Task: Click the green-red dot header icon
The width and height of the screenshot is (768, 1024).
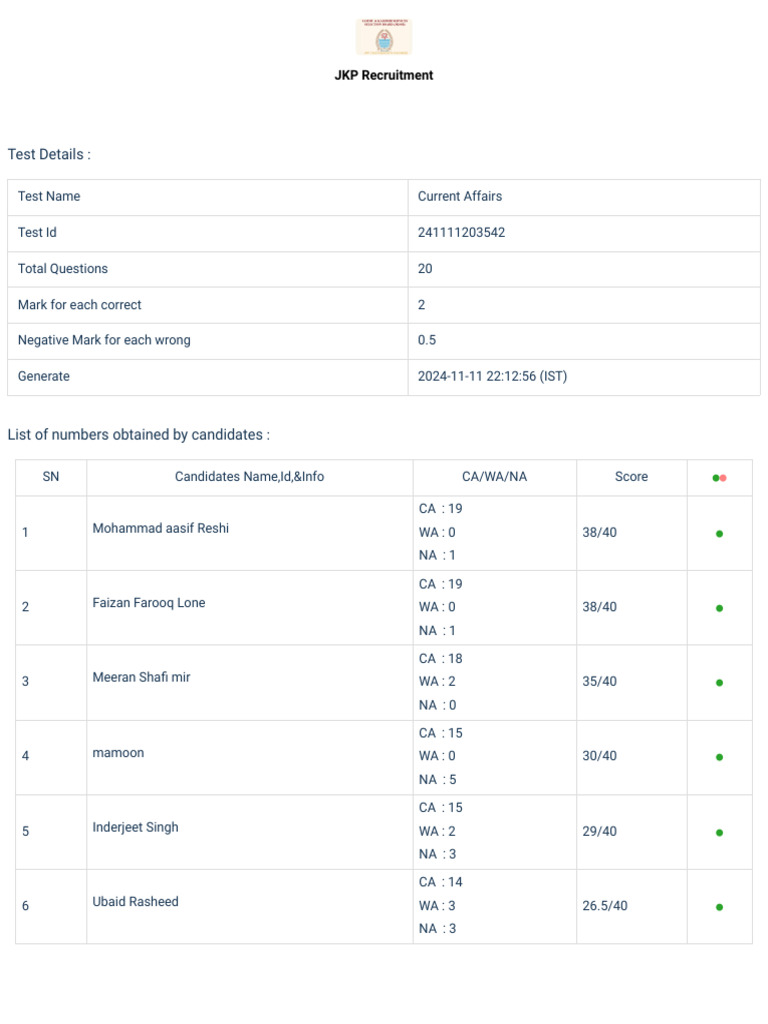Action: click(x=719, y=478)
